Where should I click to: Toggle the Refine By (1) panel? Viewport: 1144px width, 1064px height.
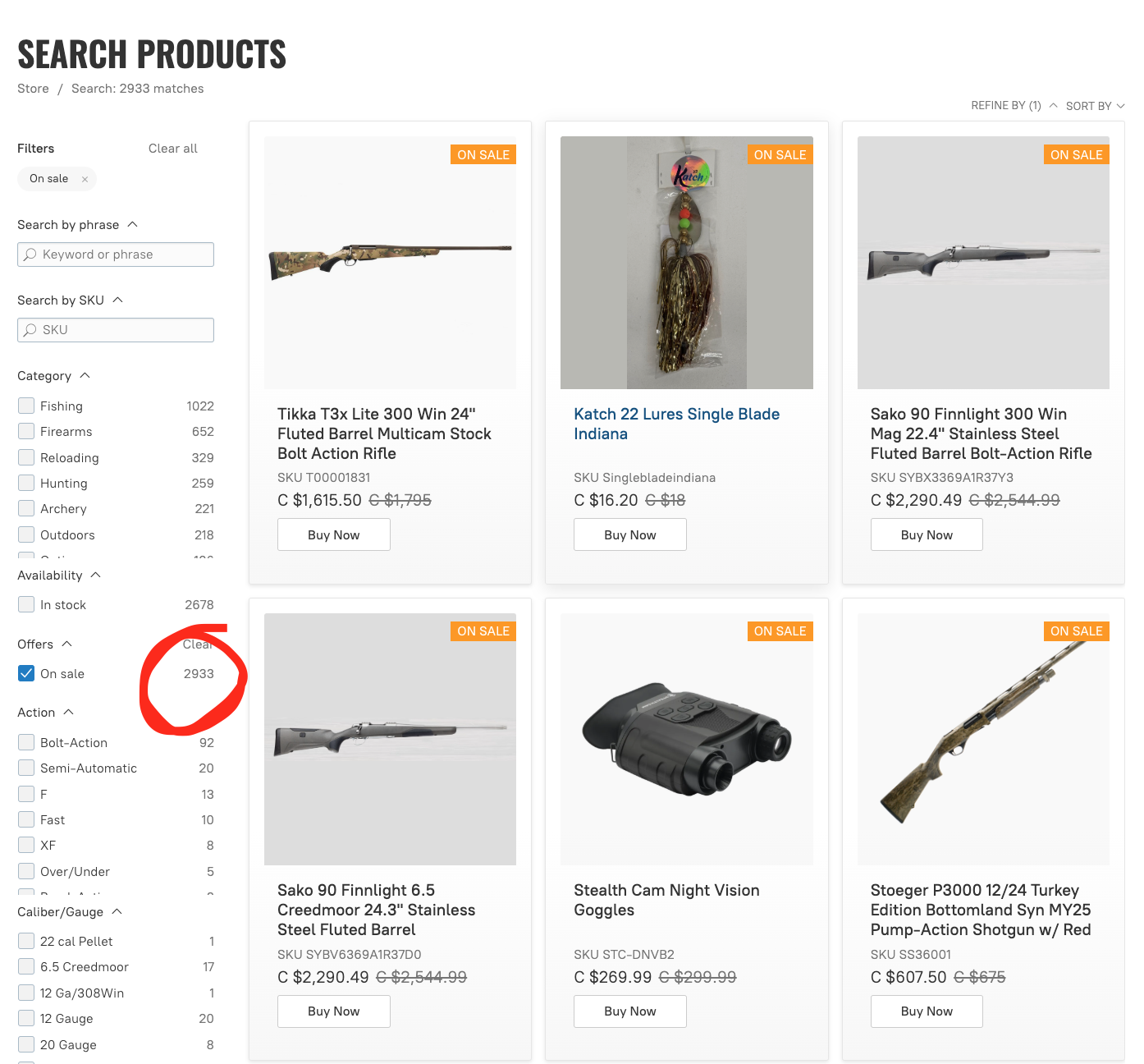[x=1014, y=106]
